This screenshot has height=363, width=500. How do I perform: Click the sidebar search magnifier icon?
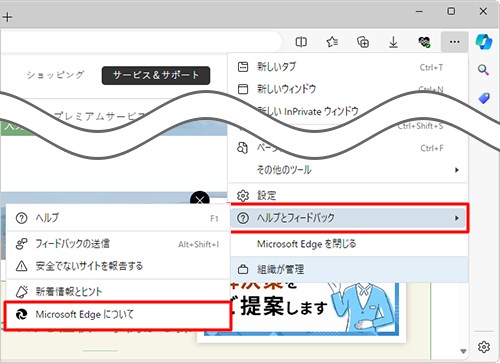(x=483, y=70)
